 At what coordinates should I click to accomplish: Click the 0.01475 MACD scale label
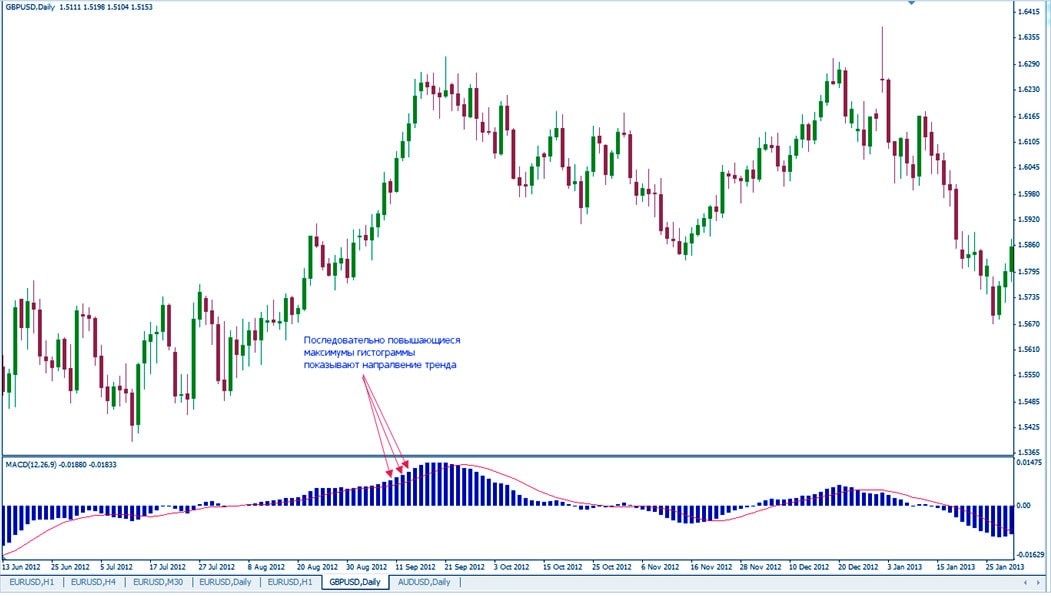click(1031, 463)
